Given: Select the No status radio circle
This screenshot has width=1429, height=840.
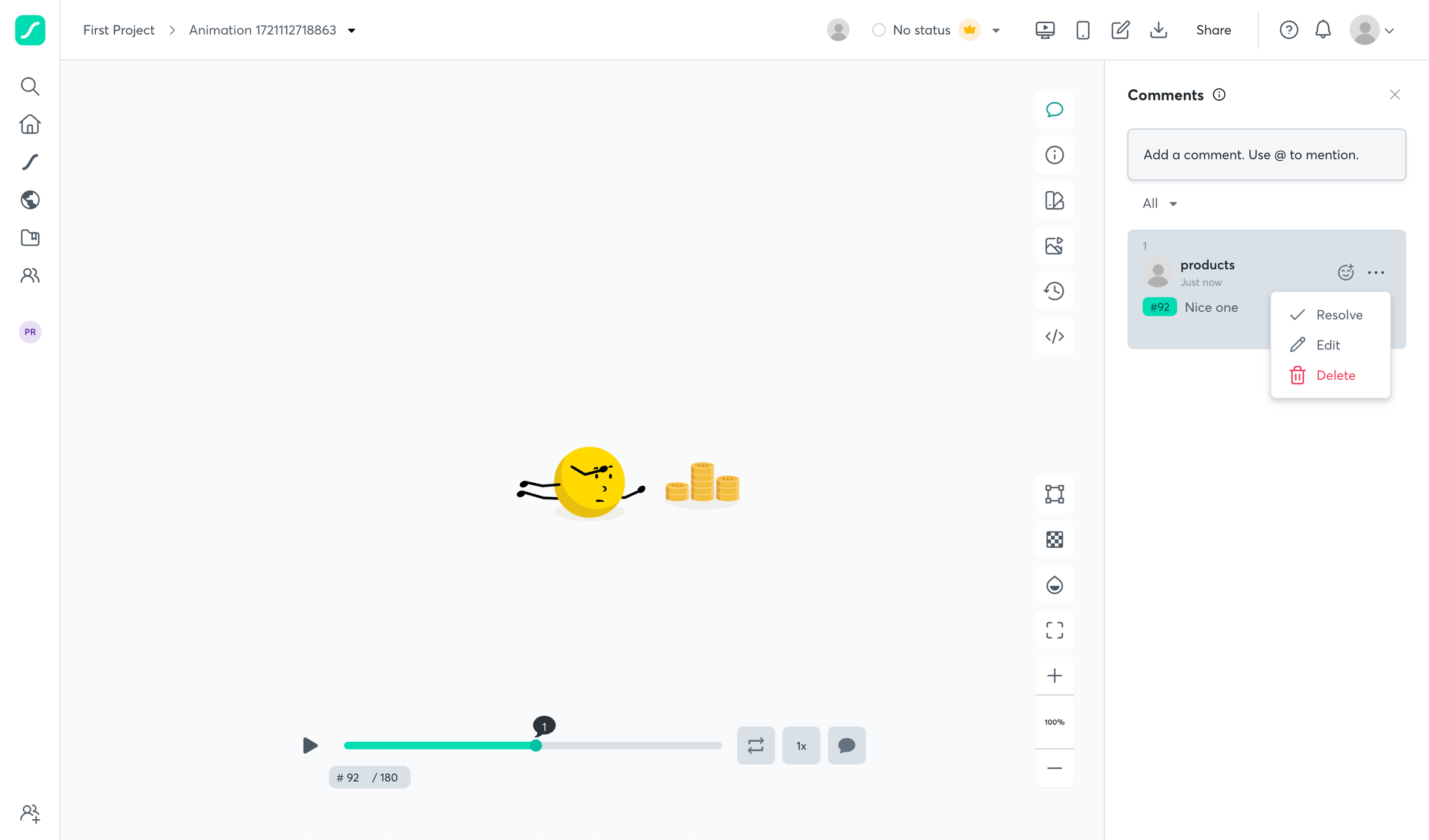Looking at the screenshot, I should [x=878, y=30].
